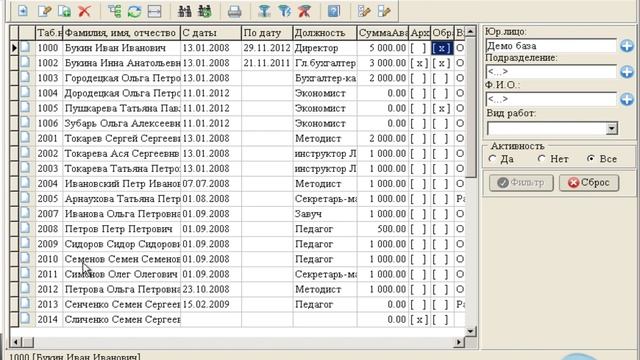
Task: Toggle the tree view icon in toolbar
Action: pos(115,11)
